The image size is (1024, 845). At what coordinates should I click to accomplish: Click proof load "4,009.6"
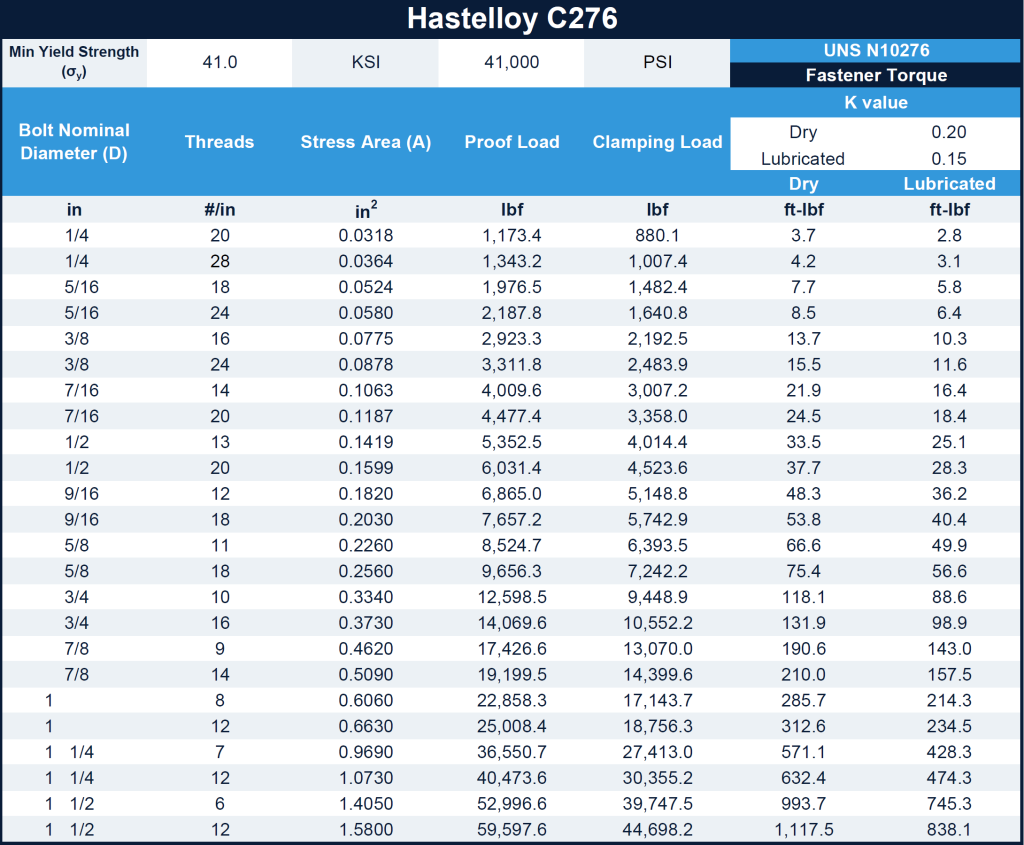click(x=512, y=391)
